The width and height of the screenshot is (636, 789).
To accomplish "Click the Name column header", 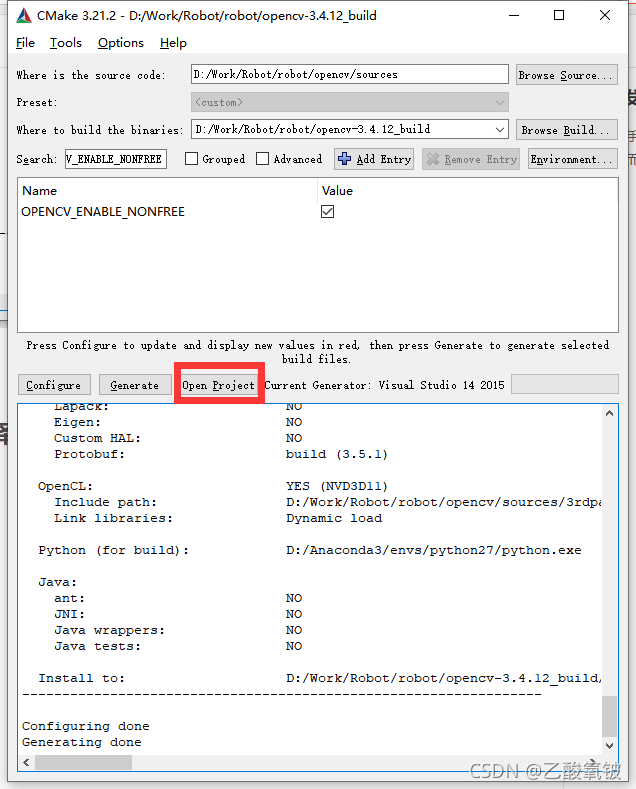I will coord(40,191).
